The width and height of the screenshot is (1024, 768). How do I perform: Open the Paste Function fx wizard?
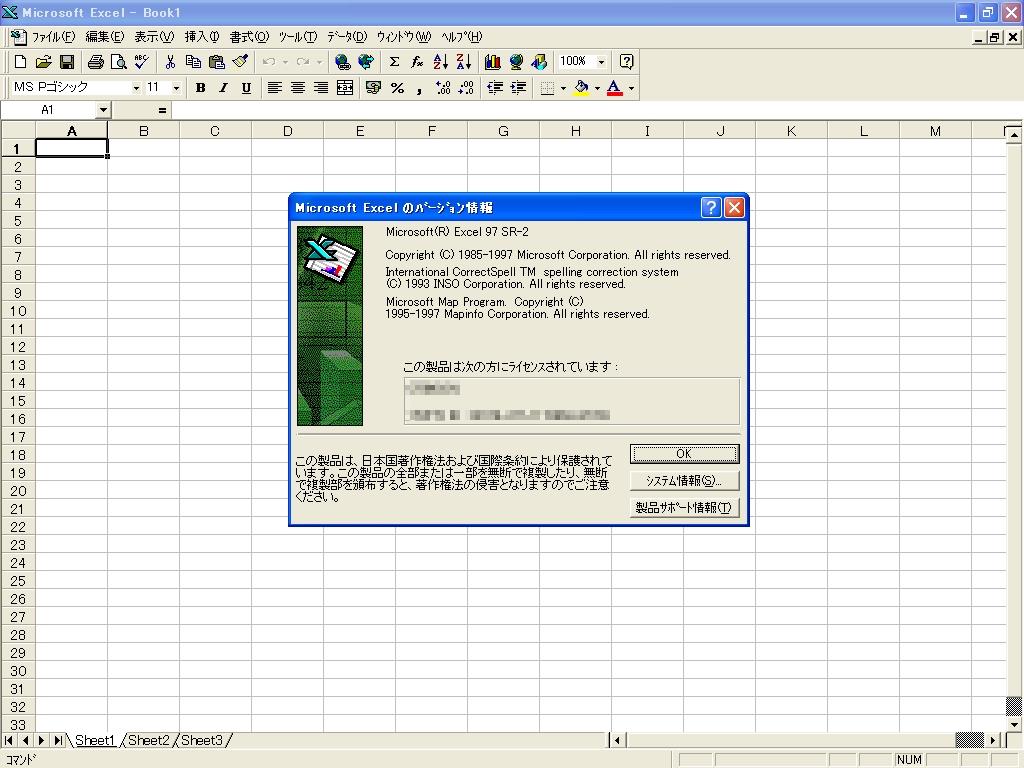point(417,62)
